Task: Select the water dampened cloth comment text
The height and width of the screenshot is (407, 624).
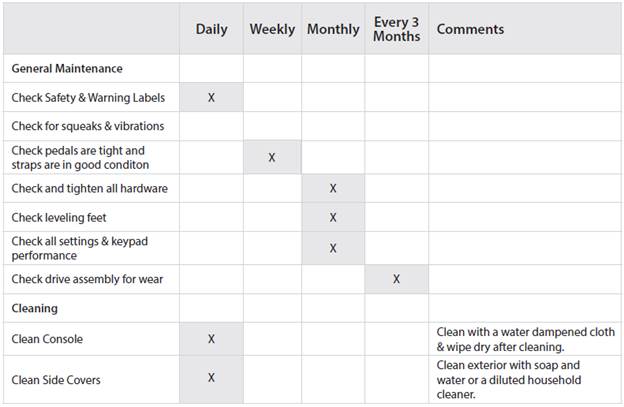Action: point(525,339)
